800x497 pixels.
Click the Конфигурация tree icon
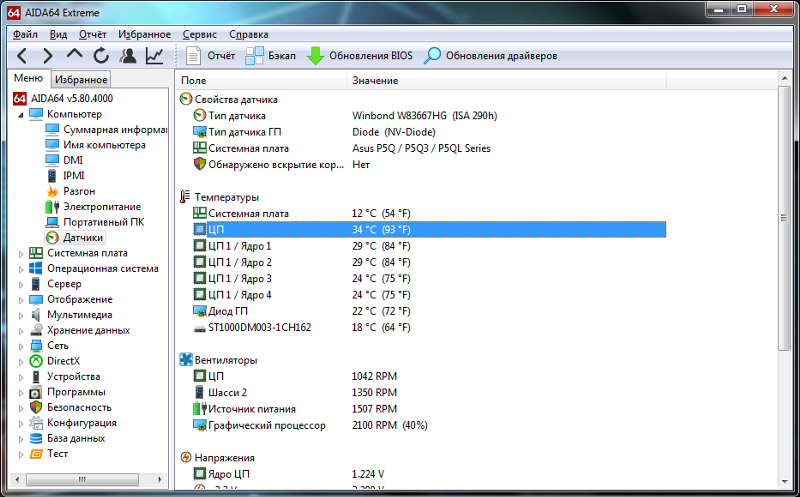point(36,423)
